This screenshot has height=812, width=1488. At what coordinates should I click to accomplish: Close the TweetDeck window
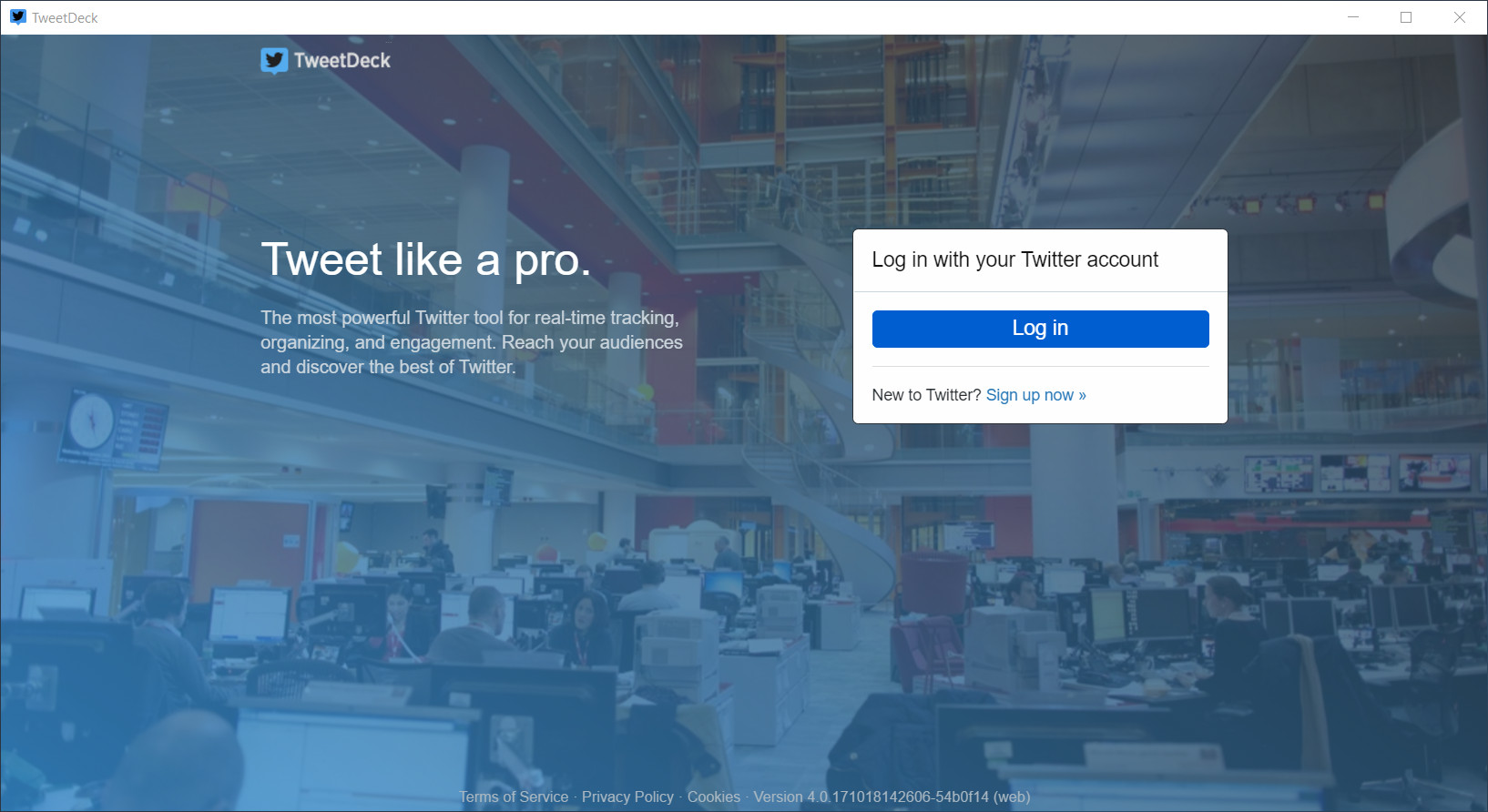pyautogui.click(x=1460, y=17)
